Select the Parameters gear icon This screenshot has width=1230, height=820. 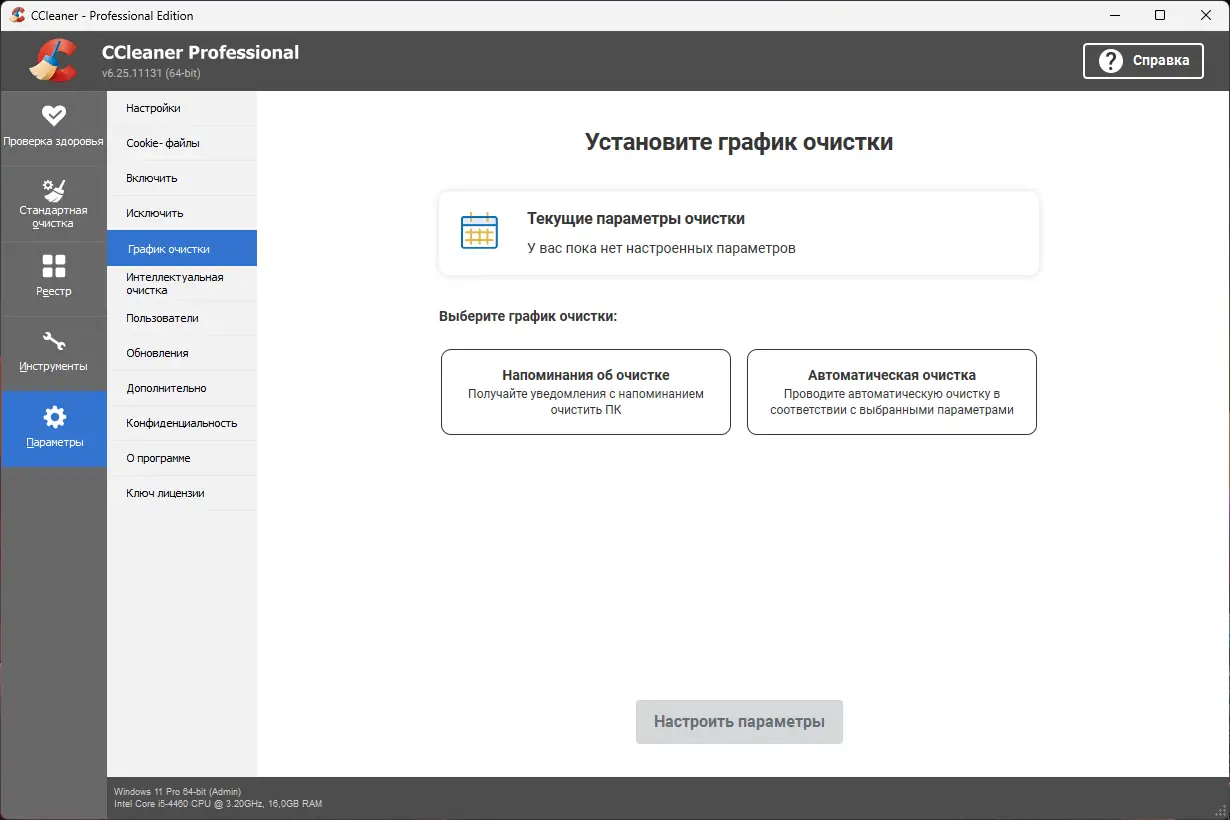[54, 417]
